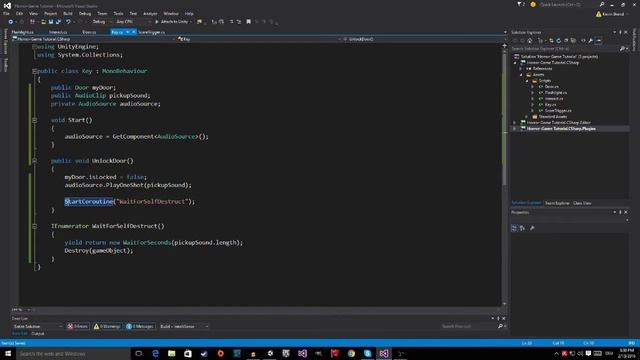Toggle Show All Files in Solution Explorer

tap(573, 40)
